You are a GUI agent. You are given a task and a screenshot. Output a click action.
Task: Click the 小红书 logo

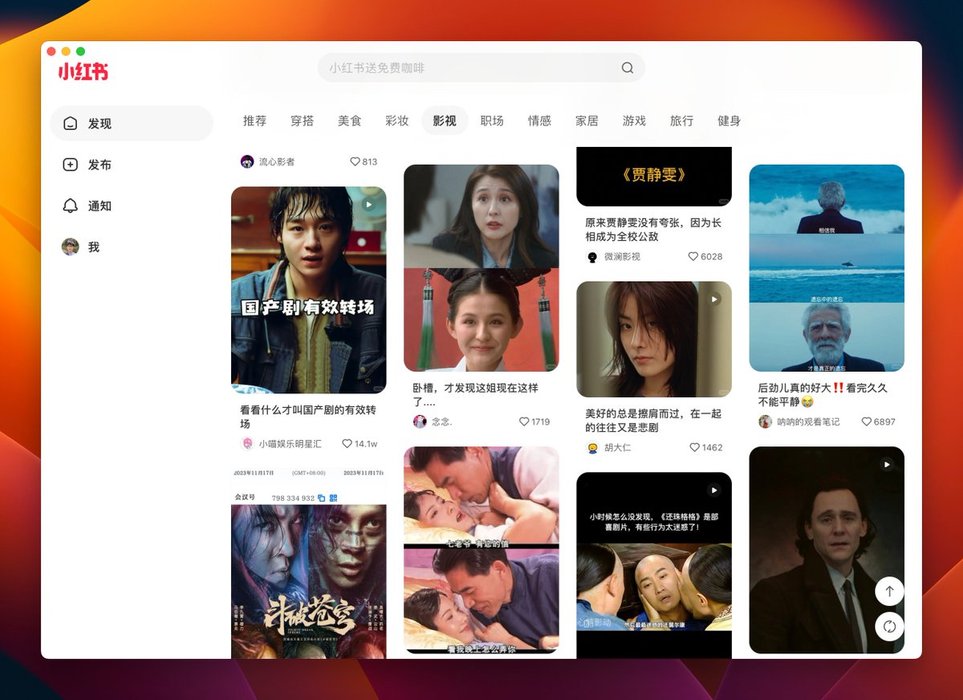(82, 71)
